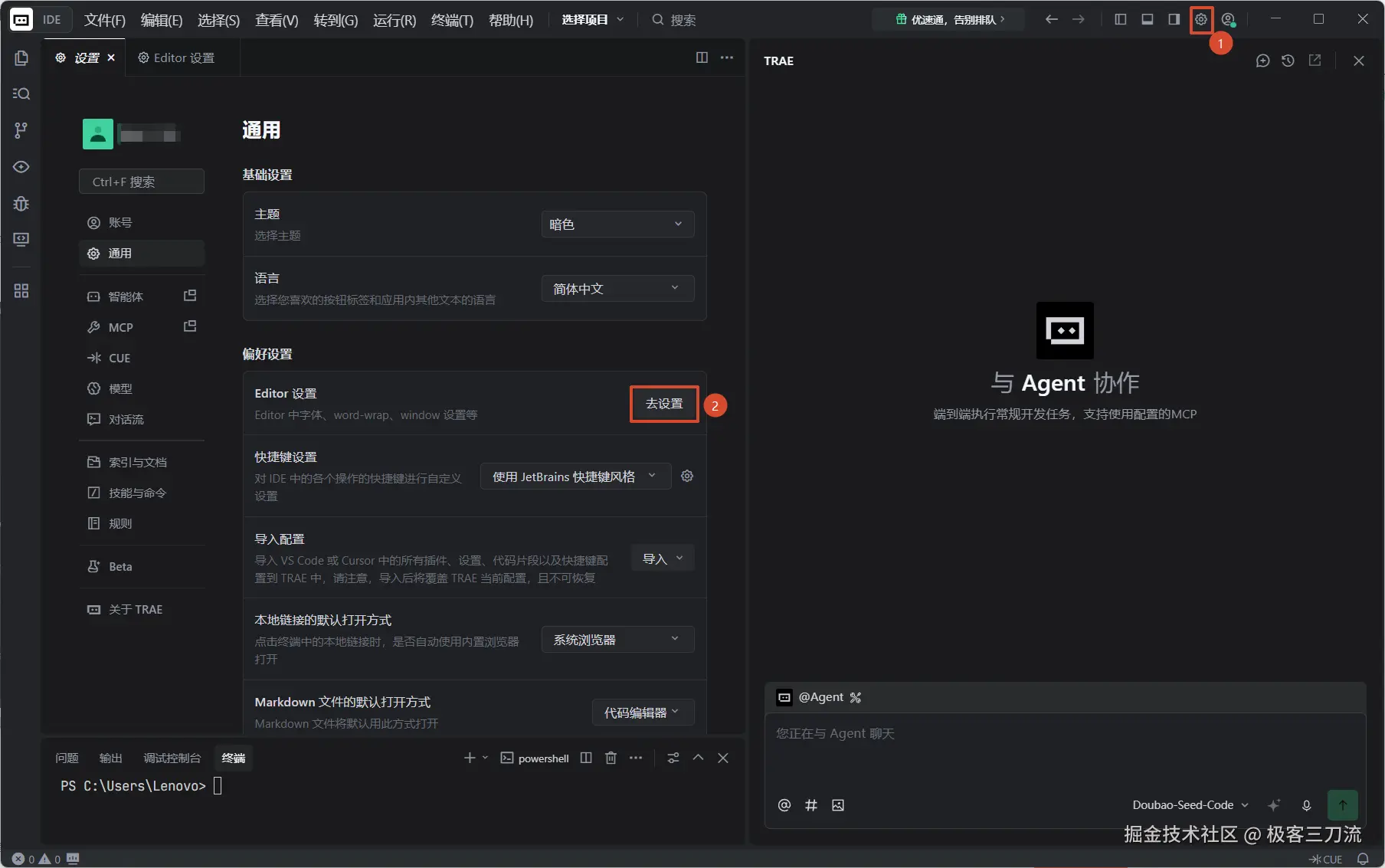Send the chat message with green arrow
Viewport: 1385px width, 868px height.
tap(1343, 805)
